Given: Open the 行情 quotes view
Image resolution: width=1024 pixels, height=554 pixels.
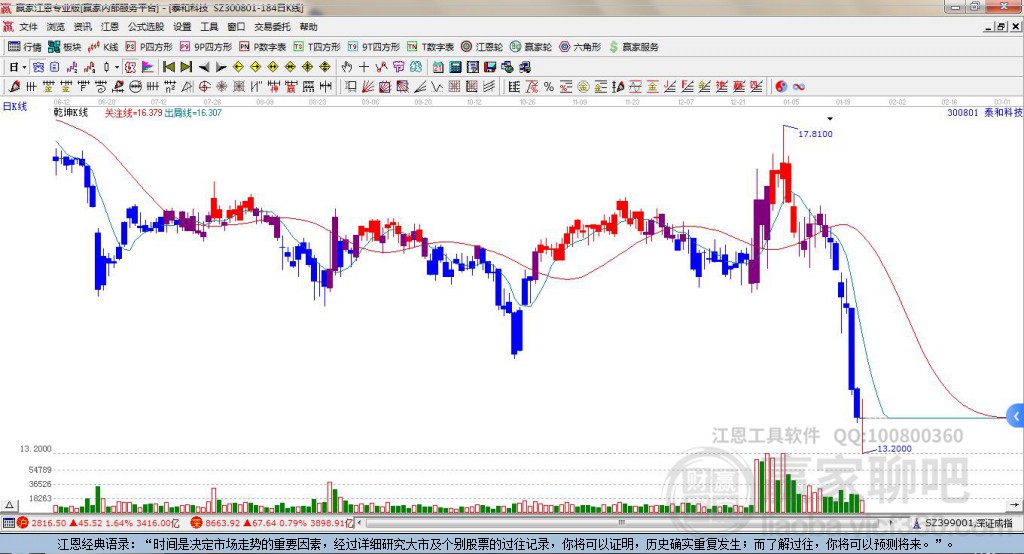Looking at the screenshot, I should pyautogui.click(x=25, y=47).
